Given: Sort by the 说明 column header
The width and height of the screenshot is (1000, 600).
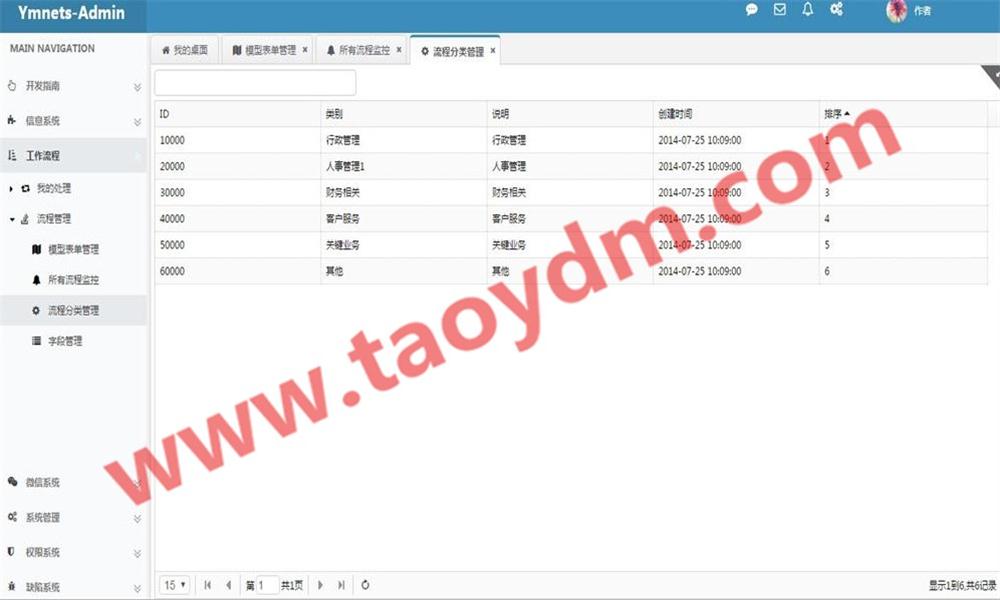Looking at the screenshot, I should [570, 113].
